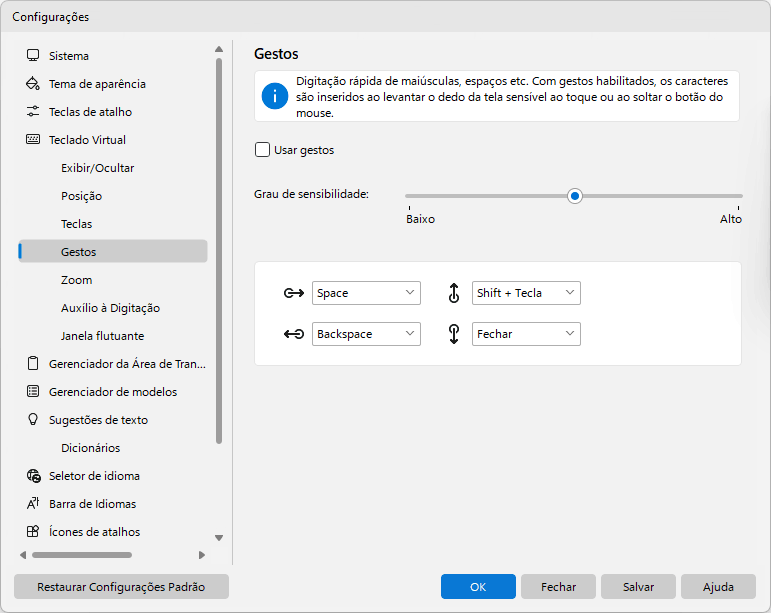
Task: Open the Backspace gesture dropdown
Action: [366, 334]
